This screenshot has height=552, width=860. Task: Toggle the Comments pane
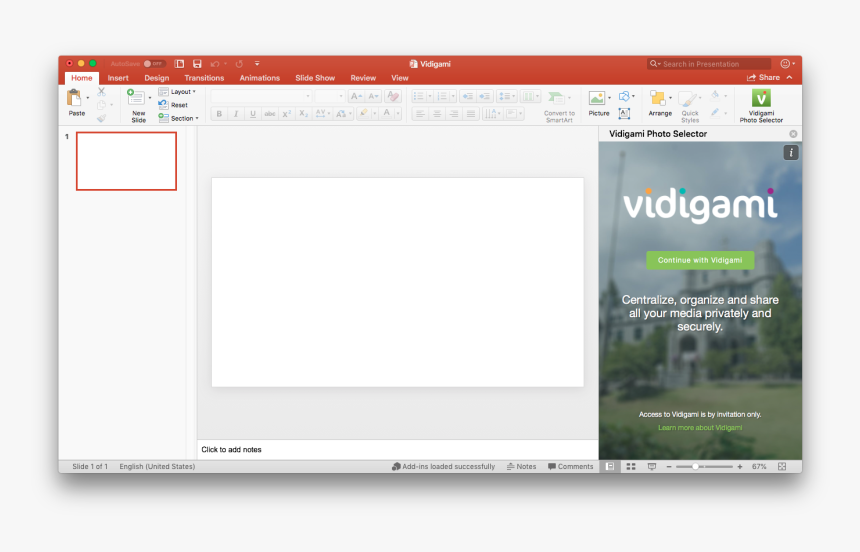point(570,466)
